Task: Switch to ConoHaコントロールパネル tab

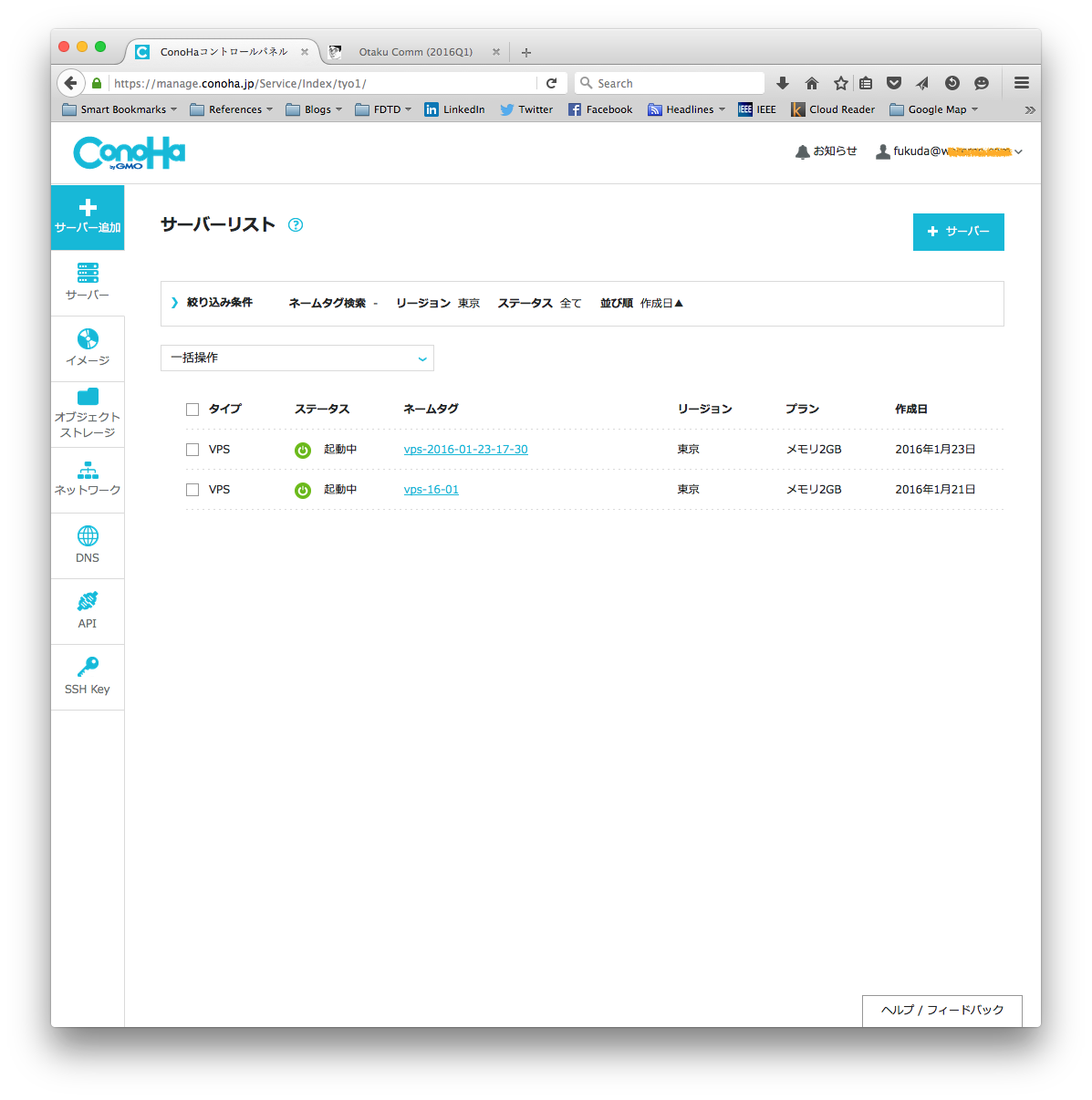Action: click(223, 52)
